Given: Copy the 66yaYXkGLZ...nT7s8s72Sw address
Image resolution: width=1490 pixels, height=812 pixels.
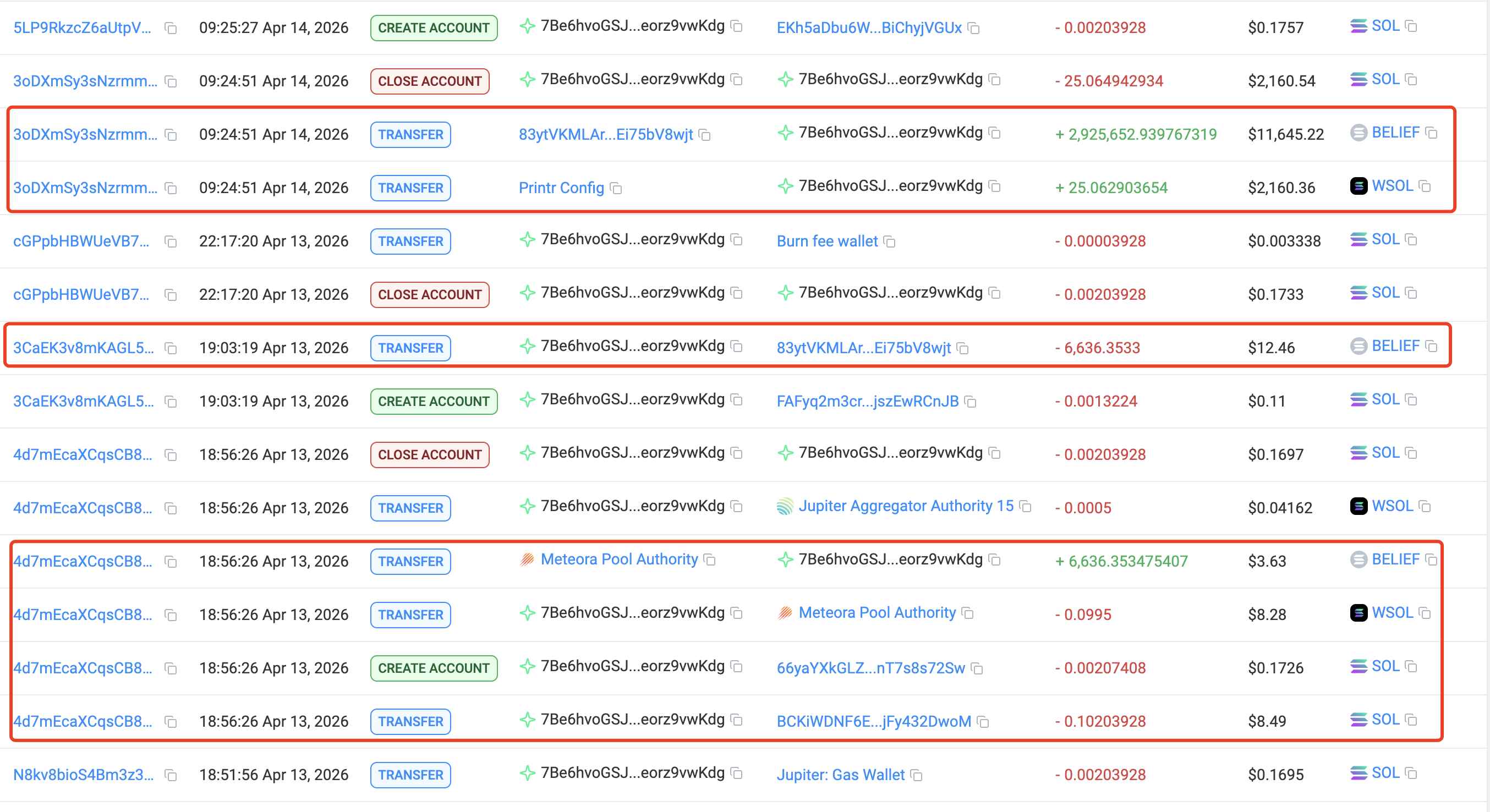Looking at the screenshot, I should pos(978,668).
